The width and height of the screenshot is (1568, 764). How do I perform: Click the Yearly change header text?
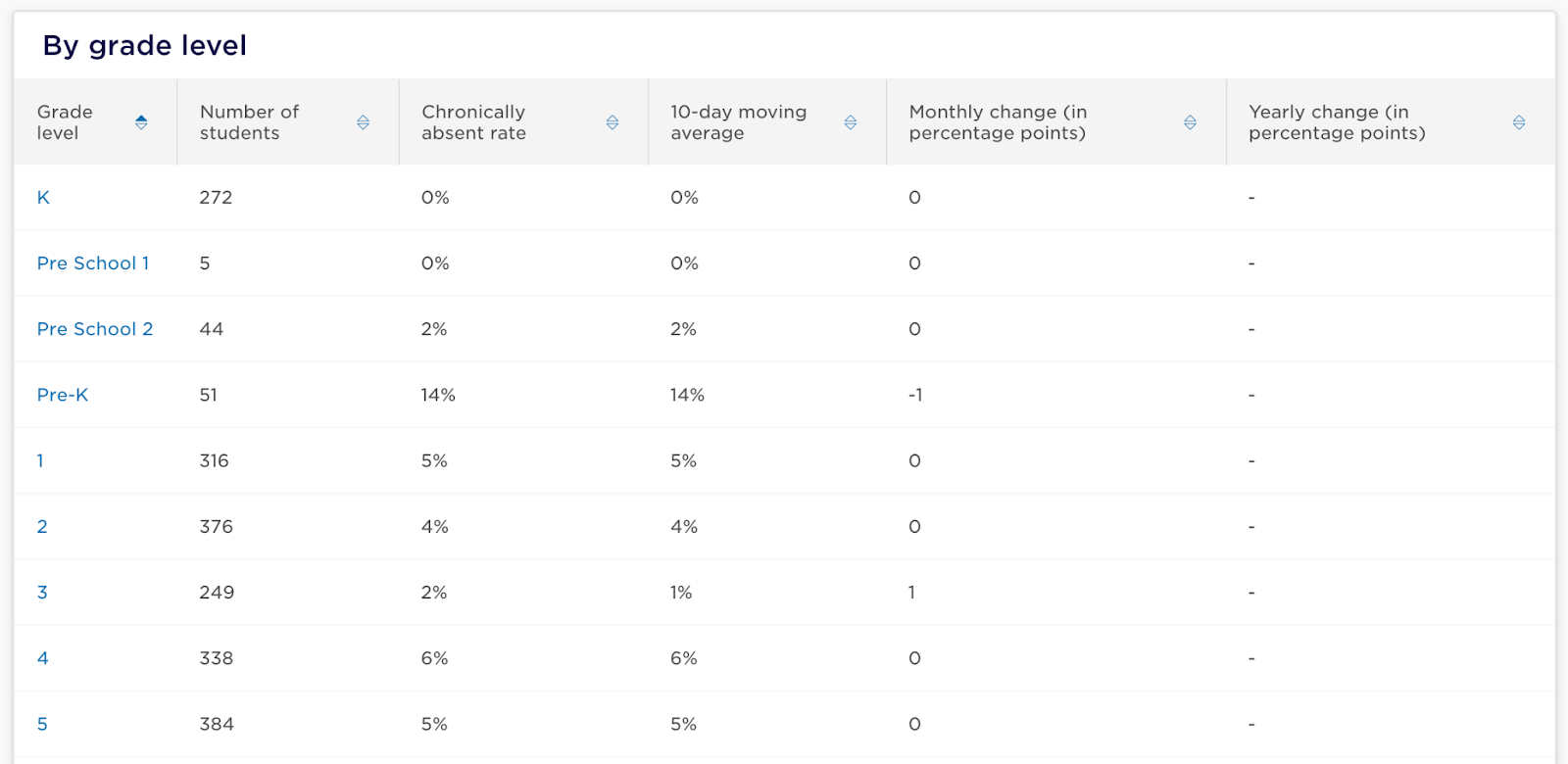(x=1337, y=122)
